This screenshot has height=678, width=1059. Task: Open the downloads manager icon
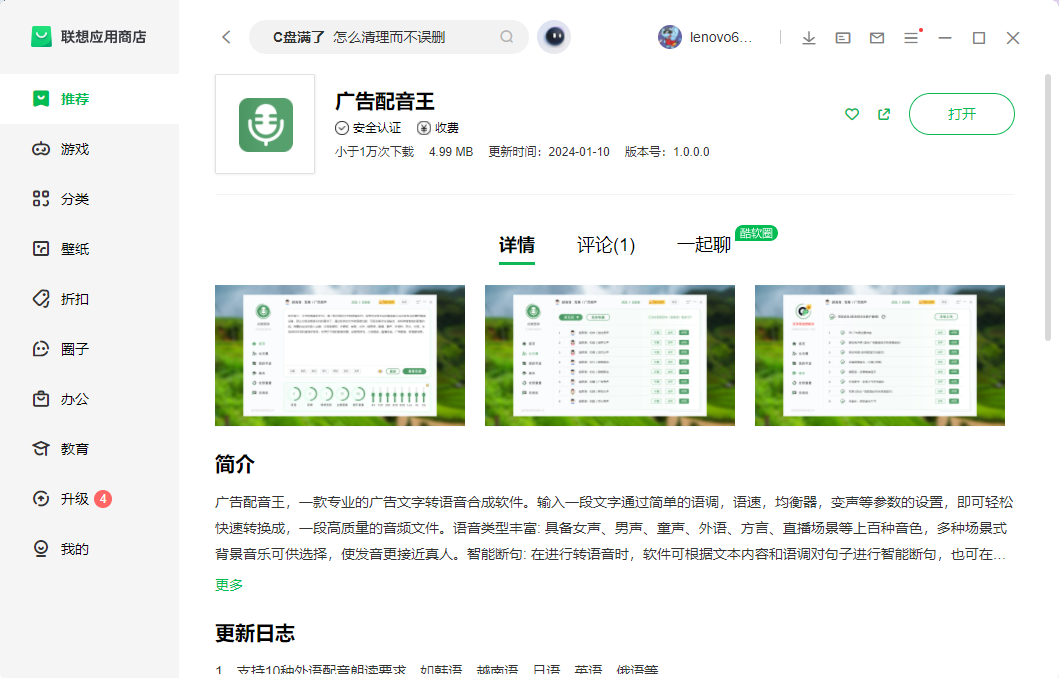(x=808, y=38)
